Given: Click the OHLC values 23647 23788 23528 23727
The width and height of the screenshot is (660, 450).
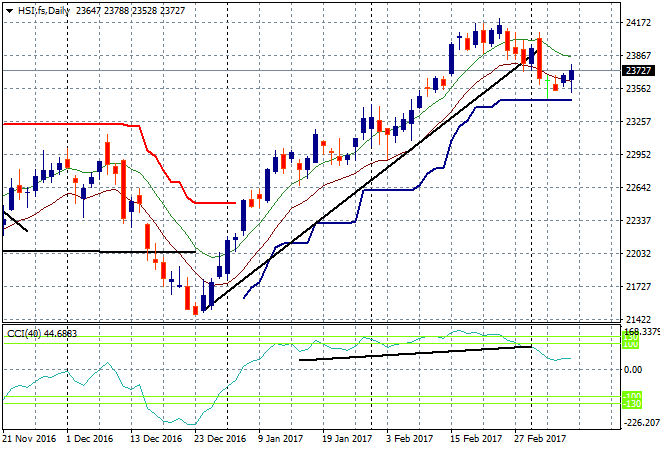Looking at the screenshot, I should (x=130, y=11).
